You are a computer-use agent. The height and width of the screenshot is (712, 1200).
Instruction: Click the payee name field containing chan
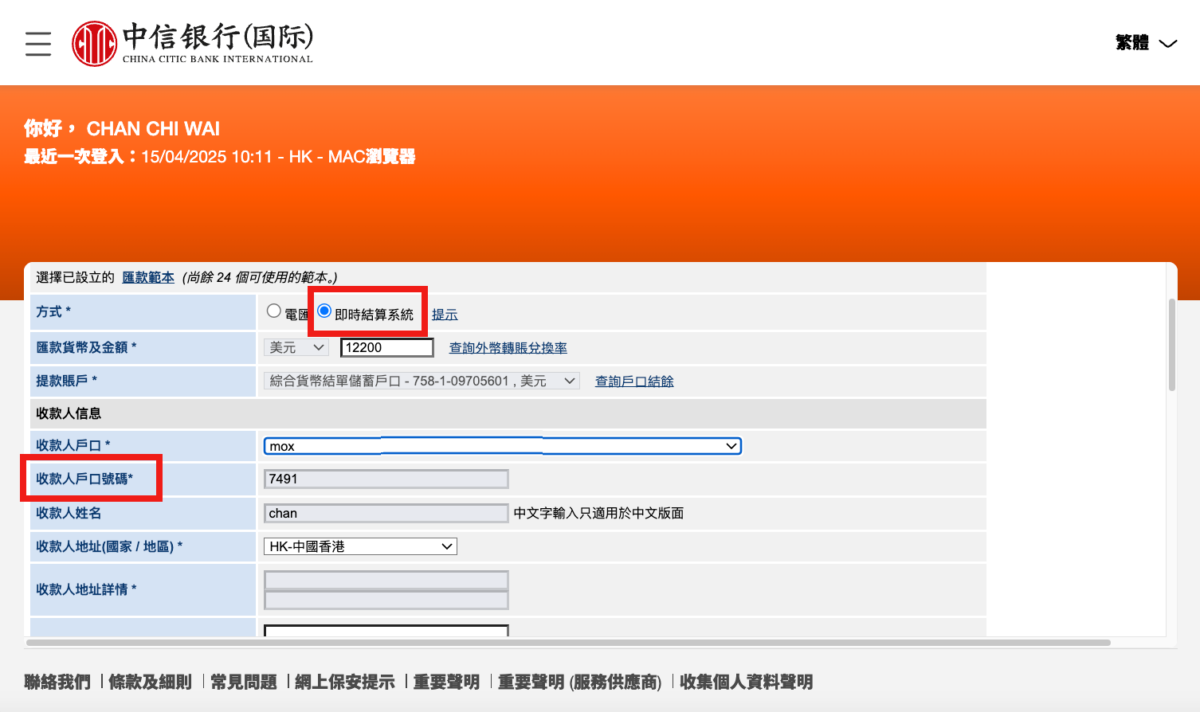point(386,513)
